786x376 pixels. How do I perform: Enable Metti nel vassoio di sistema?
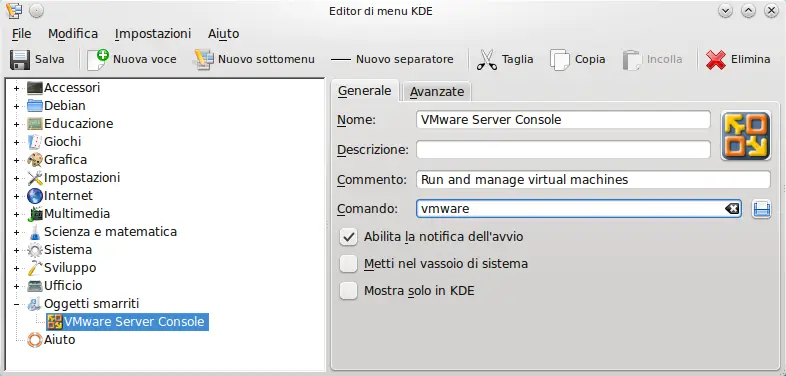(348, 264)
